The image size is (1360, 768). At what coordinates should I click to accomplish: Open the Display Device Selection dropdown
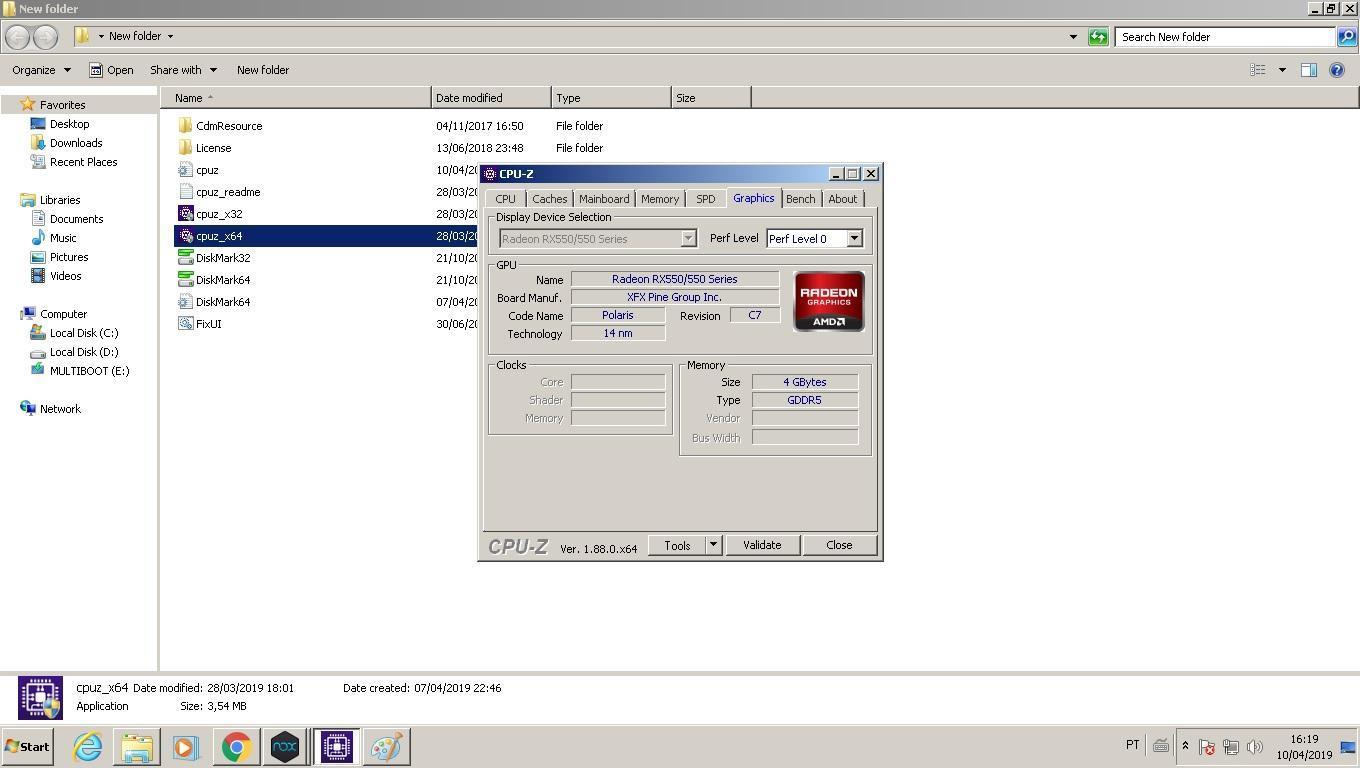[x=597, y=239]
